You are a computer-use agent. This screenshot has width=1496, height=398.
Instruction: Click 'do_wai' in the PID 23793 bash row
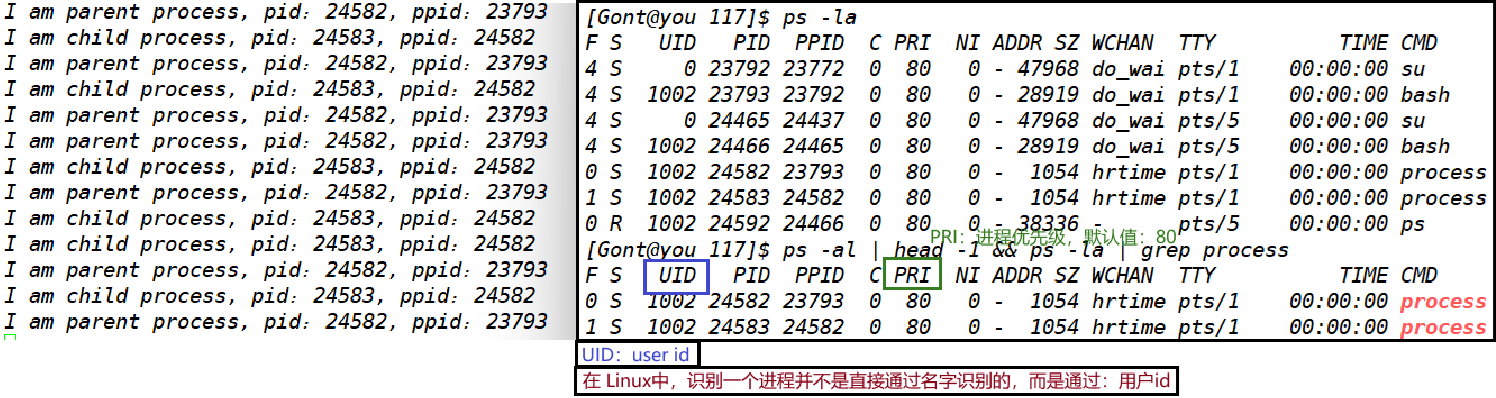[x=1128, y=95]
